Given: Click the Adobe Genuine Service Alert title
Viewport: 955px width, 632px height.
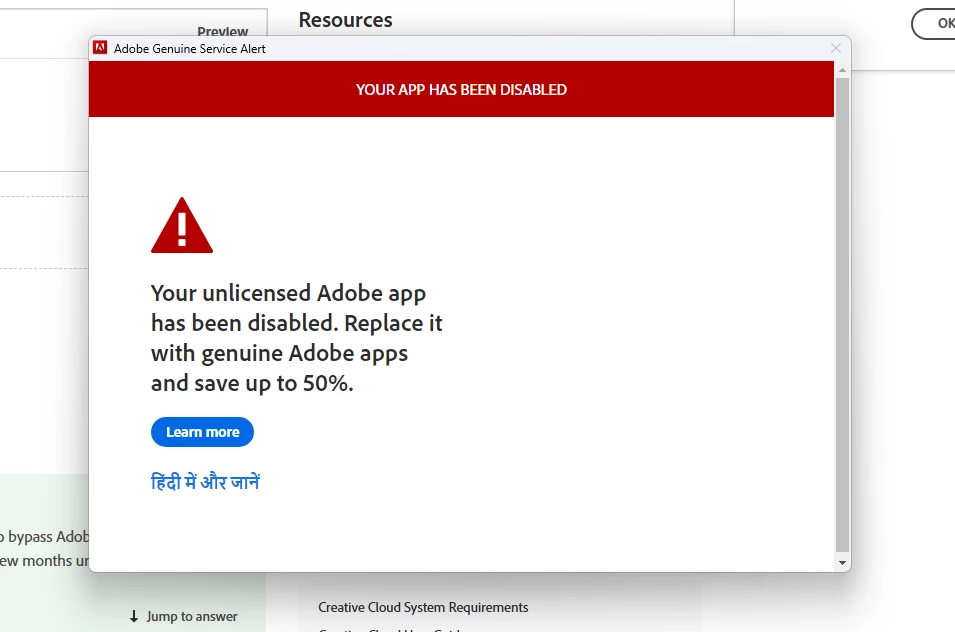Looking at the screenshot, I should click(x=189, y=49).
